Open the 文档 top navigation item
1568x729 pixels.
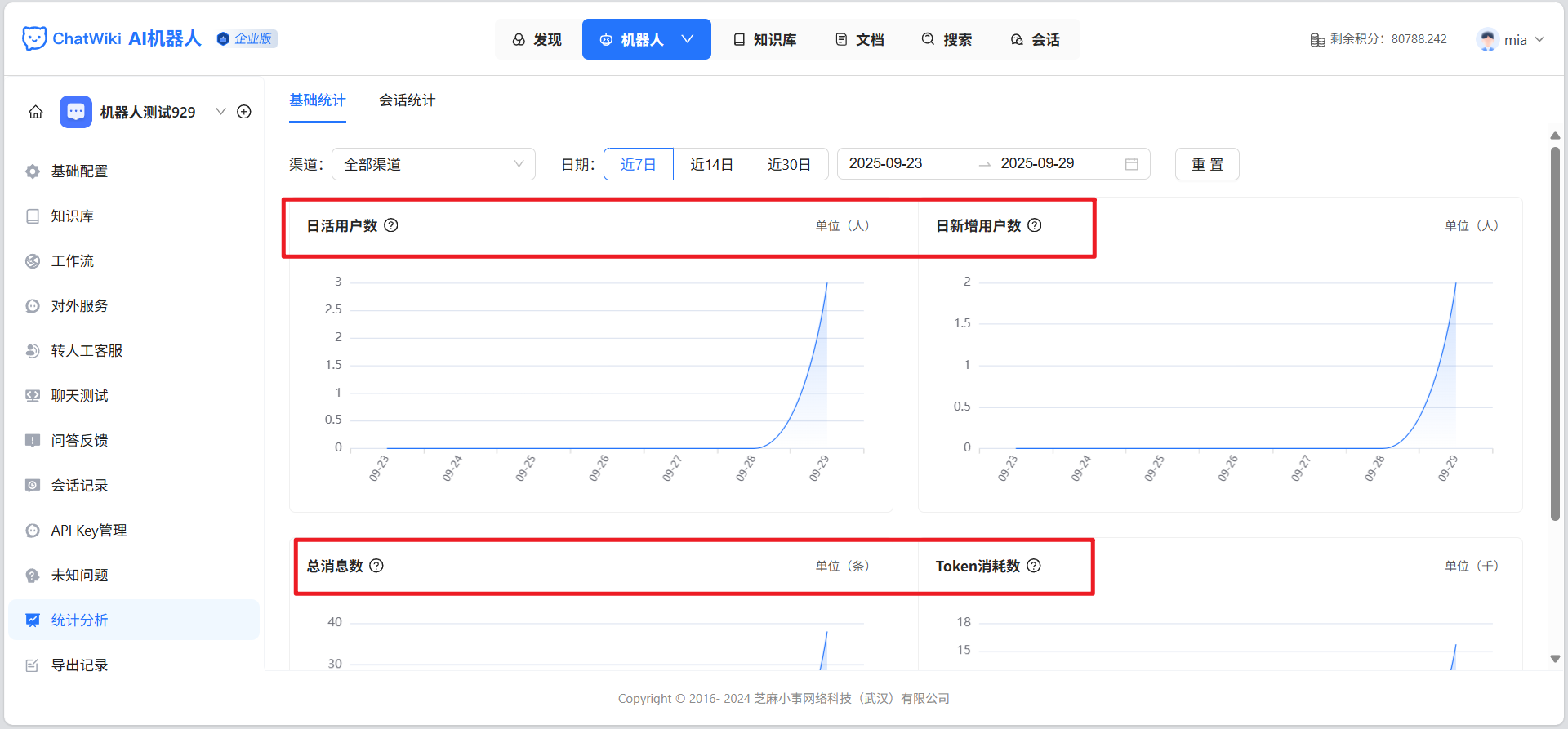coord(860,39)
